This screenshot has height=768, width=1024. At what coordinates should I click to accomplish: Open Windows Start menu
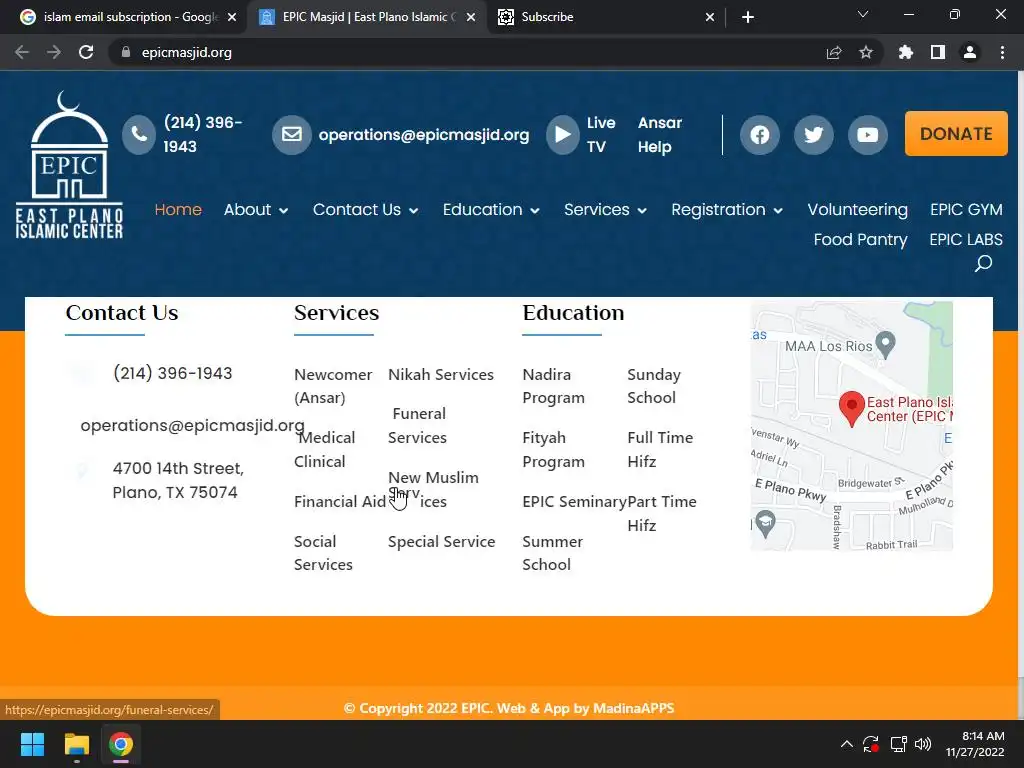pyautogui.click(x=32, y=744)
